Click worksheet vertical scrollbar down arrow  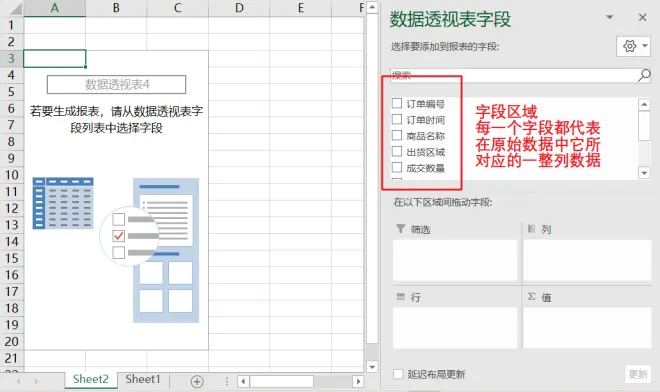click(x=372, y=367)
